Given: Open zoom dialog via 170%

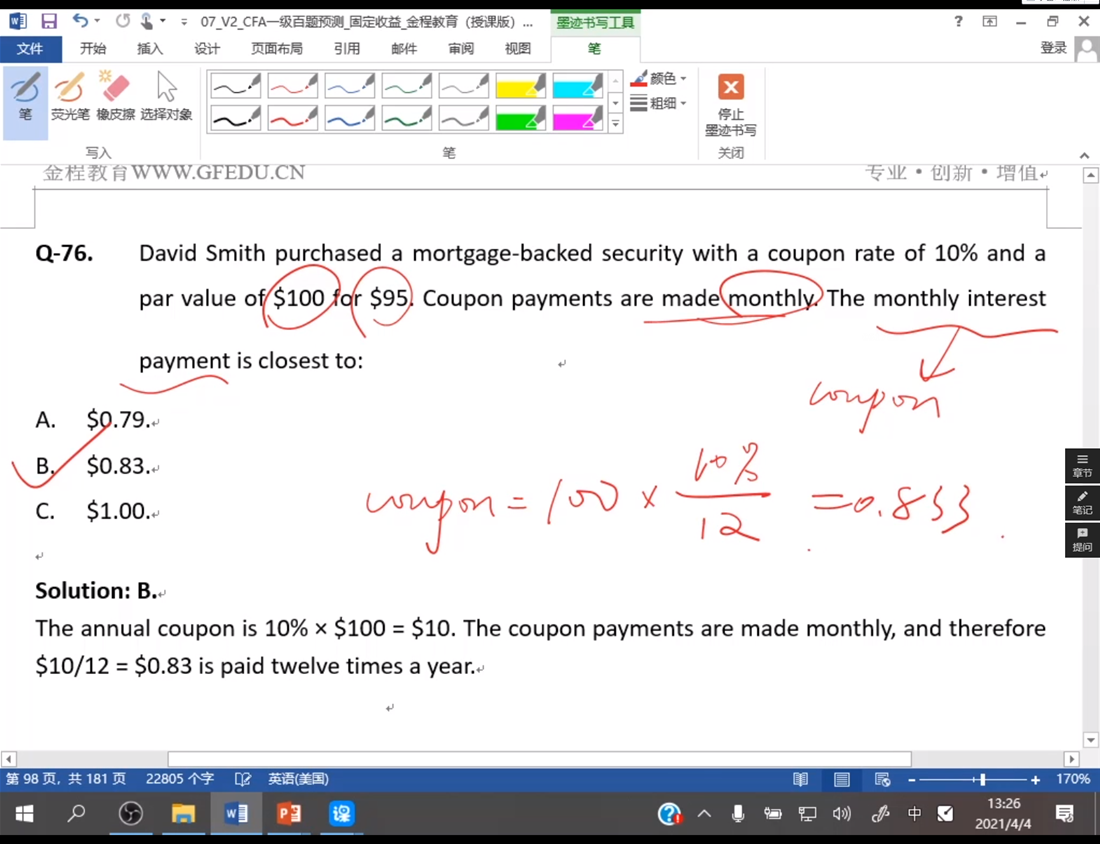Looking at the screenshot, I should pos(1073,779).
